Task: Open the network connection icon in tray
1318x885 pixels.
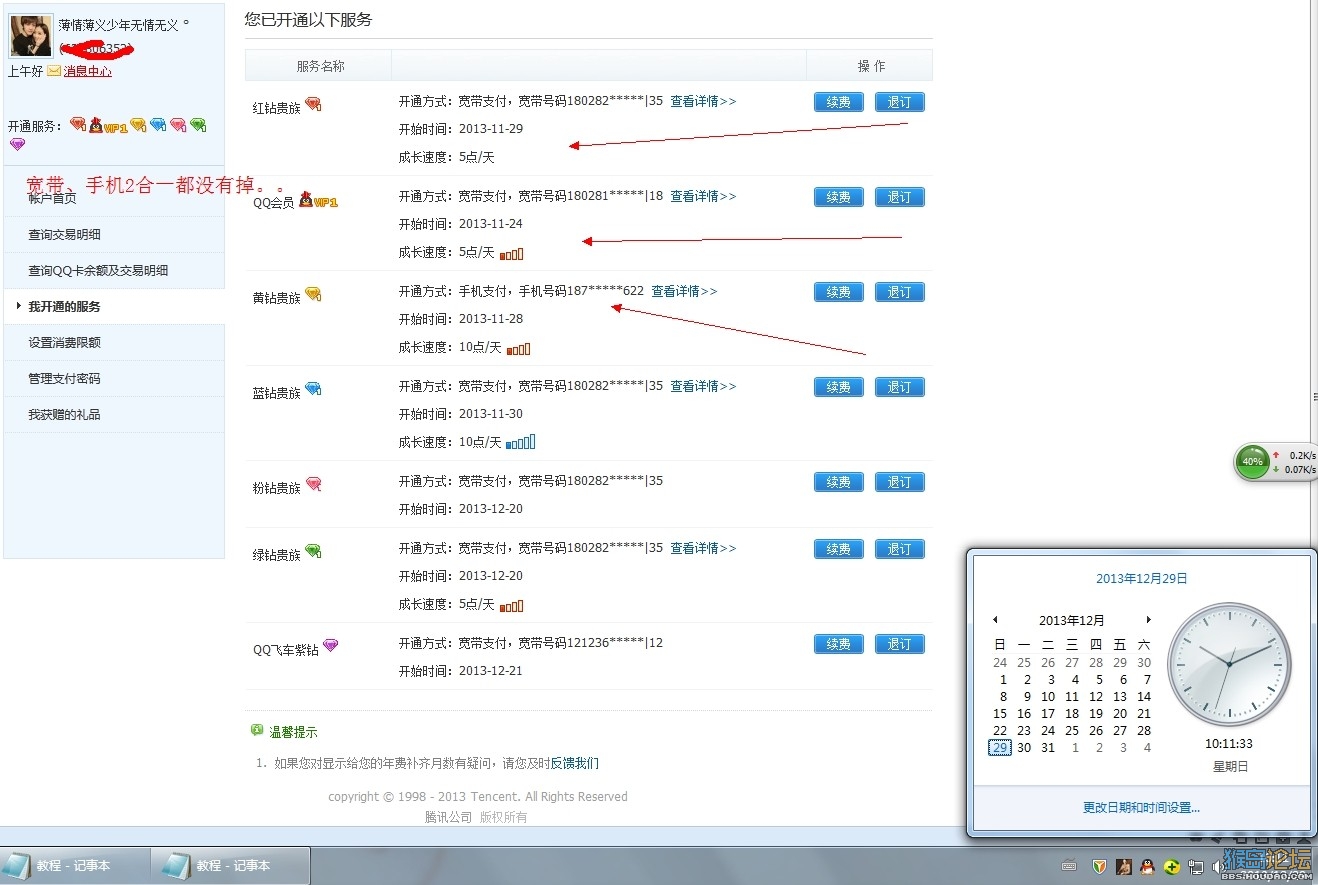Action: (1195, 866)
